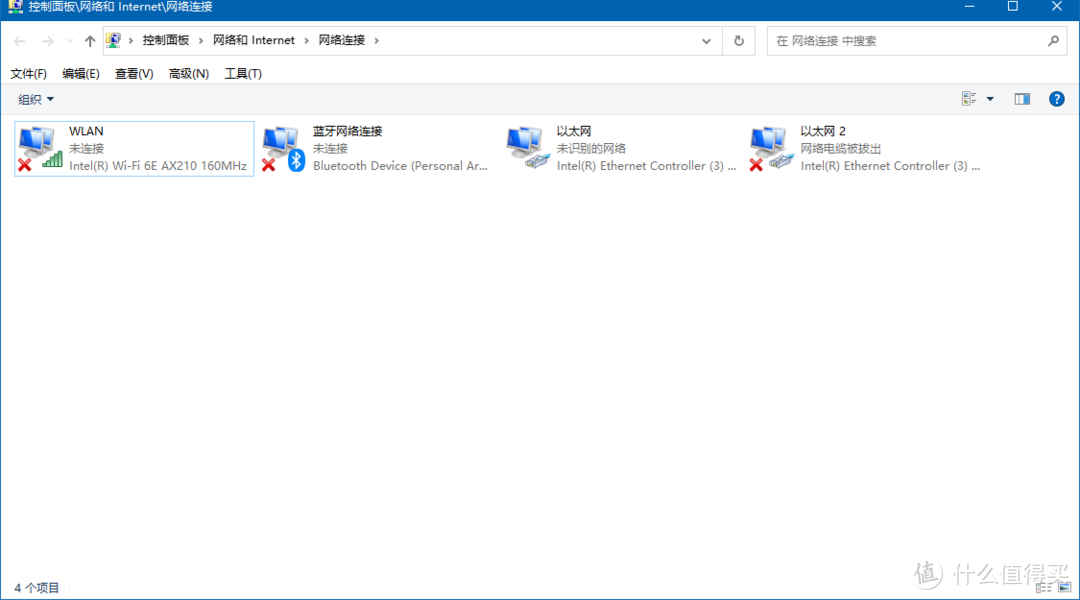Viewport: 1080px width, 600px height.
Task: Navigate to 网络和 Internet via breadcrumb
Action: pyautogui.click(x=253, y=39)
